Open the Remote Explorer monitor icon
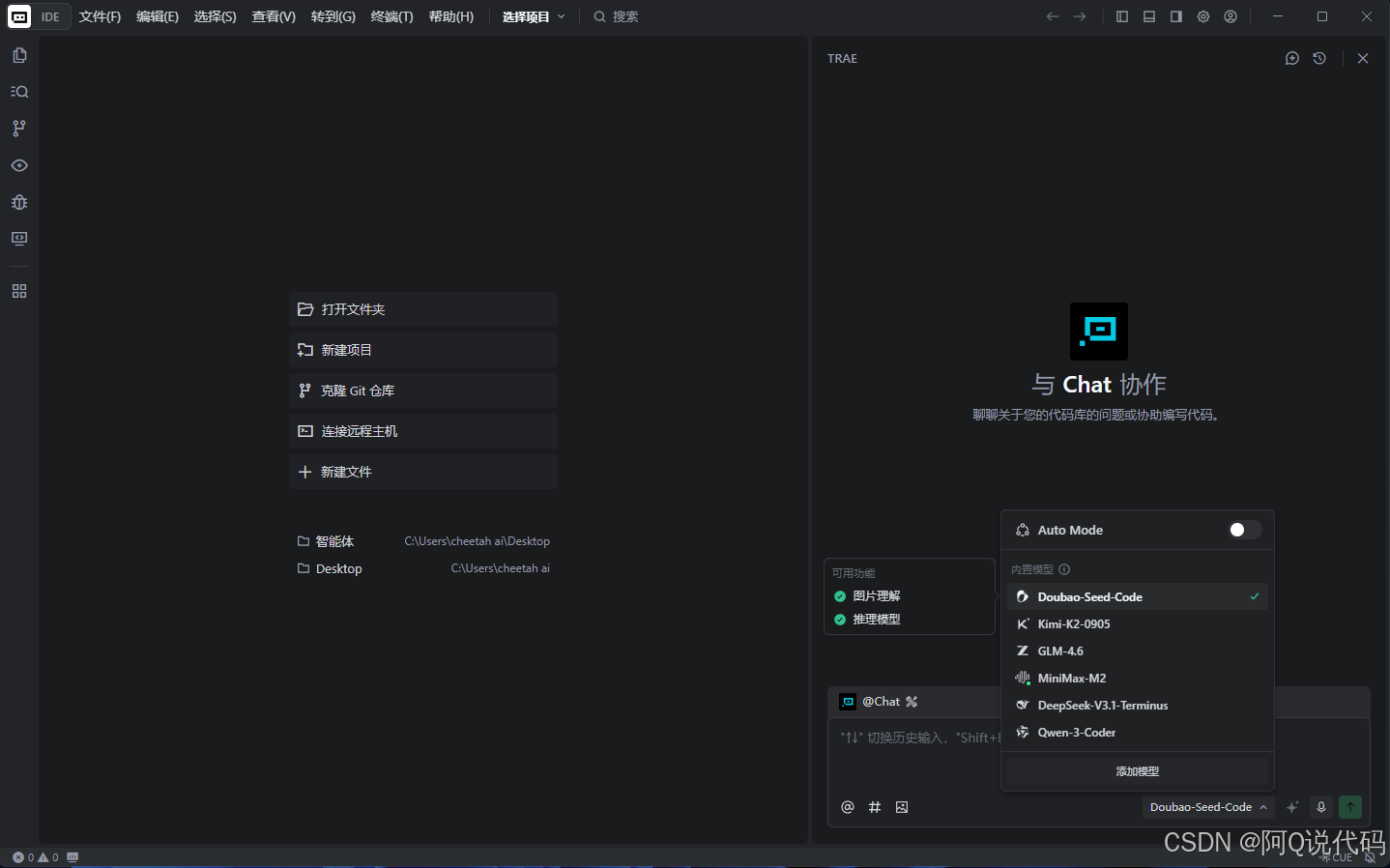The width and height of the screenshot is (1390, 868). click(x=19, y=239)
